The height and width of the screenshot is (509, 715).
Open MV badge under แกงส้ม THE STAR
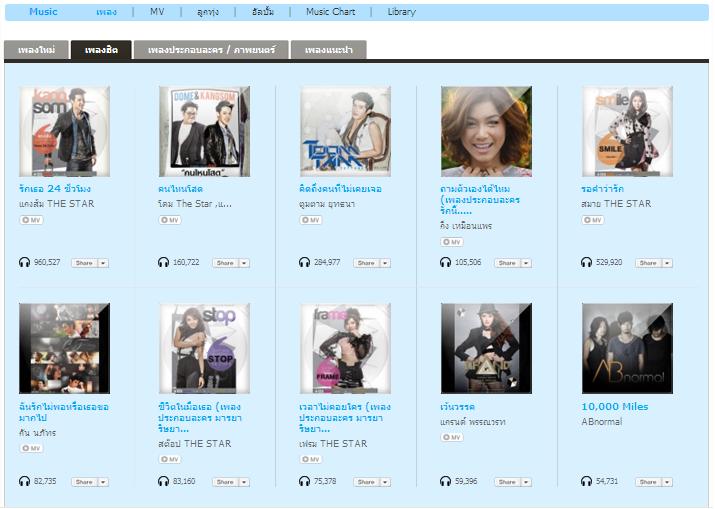pyautogui.click(x=31, y=220)
